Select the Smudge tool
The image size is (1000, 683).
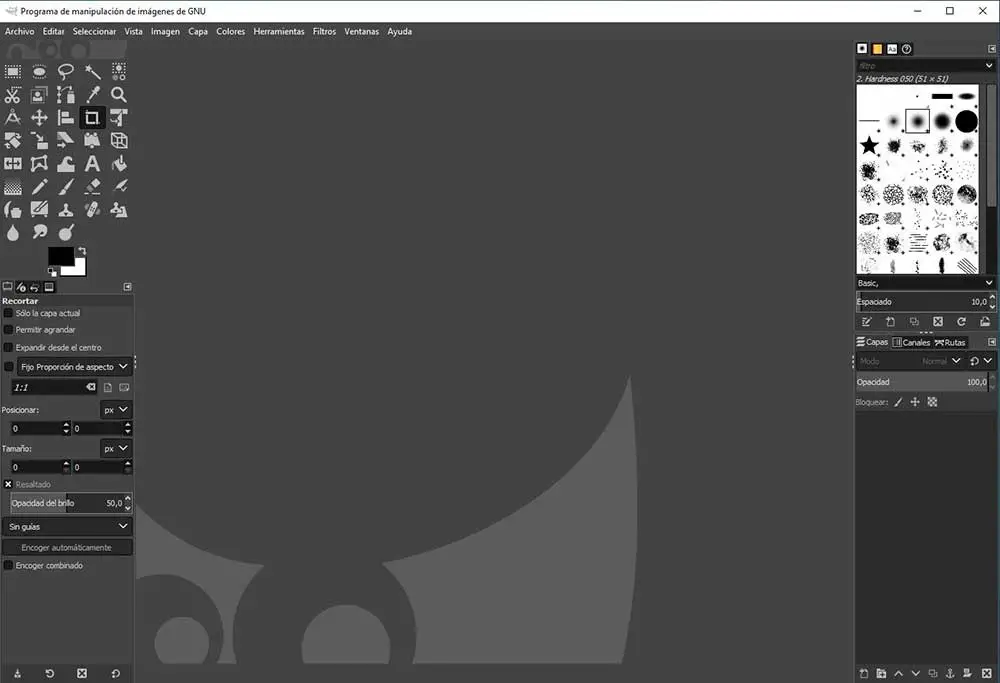(x=40, y=233)
